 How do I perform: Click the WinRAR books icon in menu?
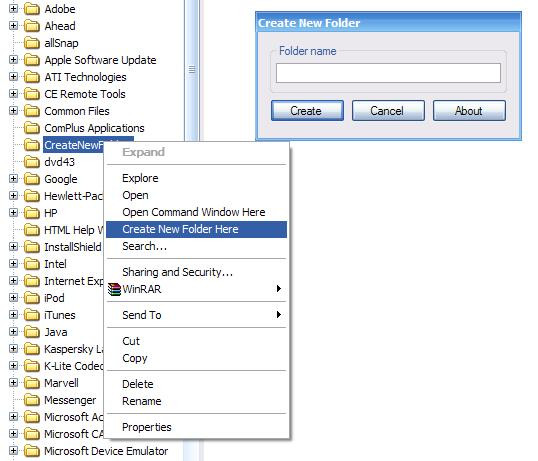point(114,289)
